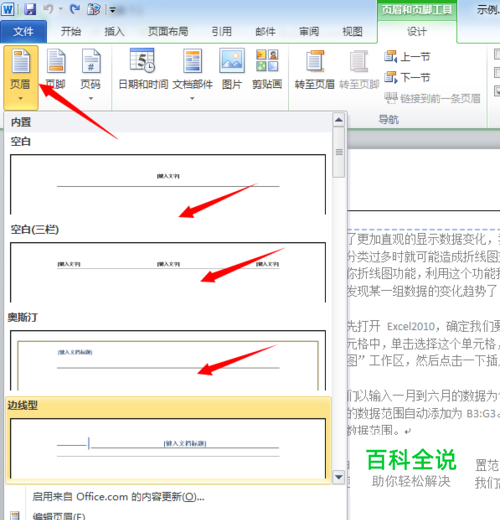Open the undo history dropdown arrow

coord(61,9)
